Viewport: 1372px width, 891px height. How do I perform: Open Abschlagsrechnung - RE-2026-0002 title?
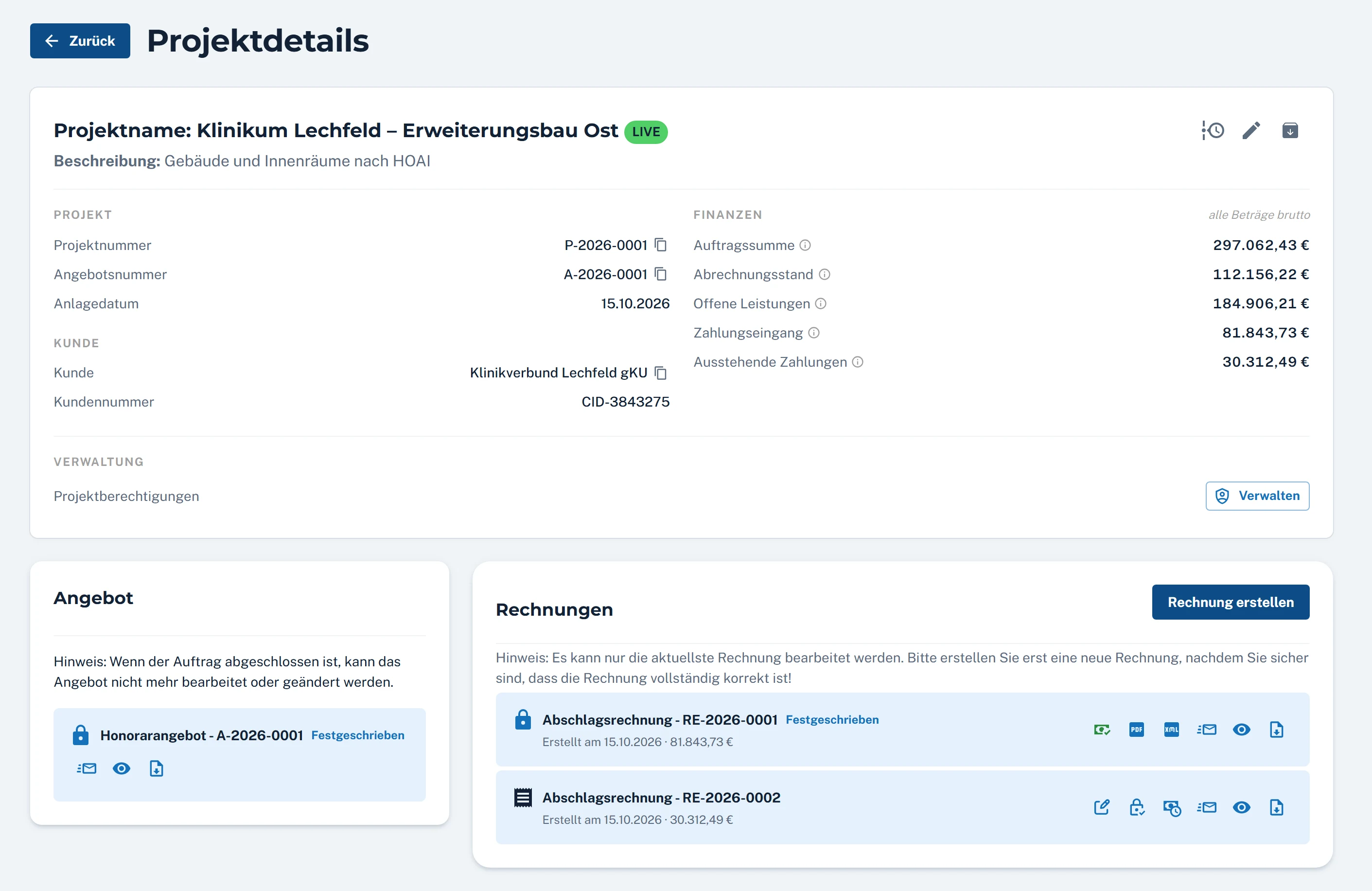point(661,798)
